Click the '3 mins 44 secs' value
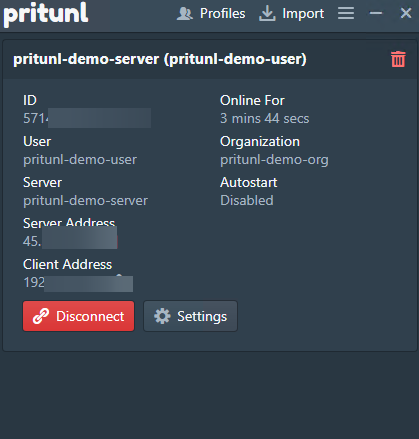419x439 pixels. point(265,118)
